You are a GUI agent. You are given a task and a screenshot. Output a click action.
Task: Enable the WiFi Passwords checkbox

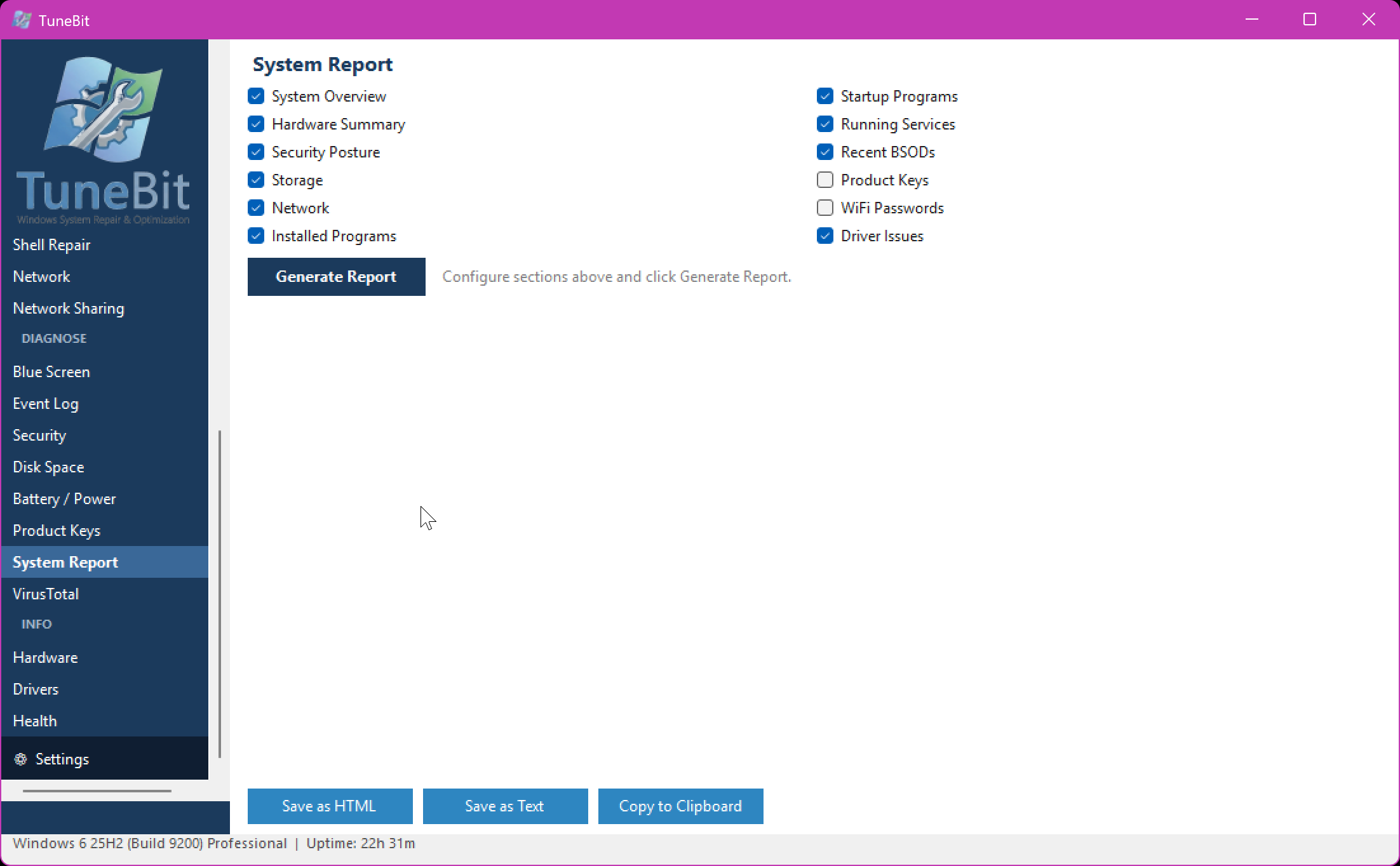[x=825, y=208]
